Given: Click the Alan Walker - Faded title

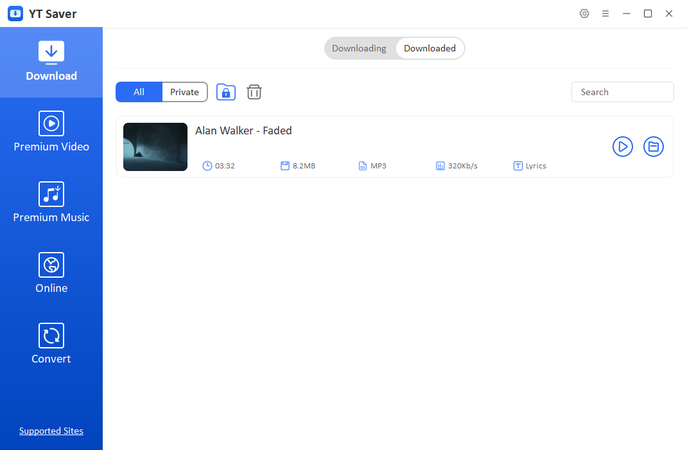Looking at the screenshot, I should click(x=243, y=131).
